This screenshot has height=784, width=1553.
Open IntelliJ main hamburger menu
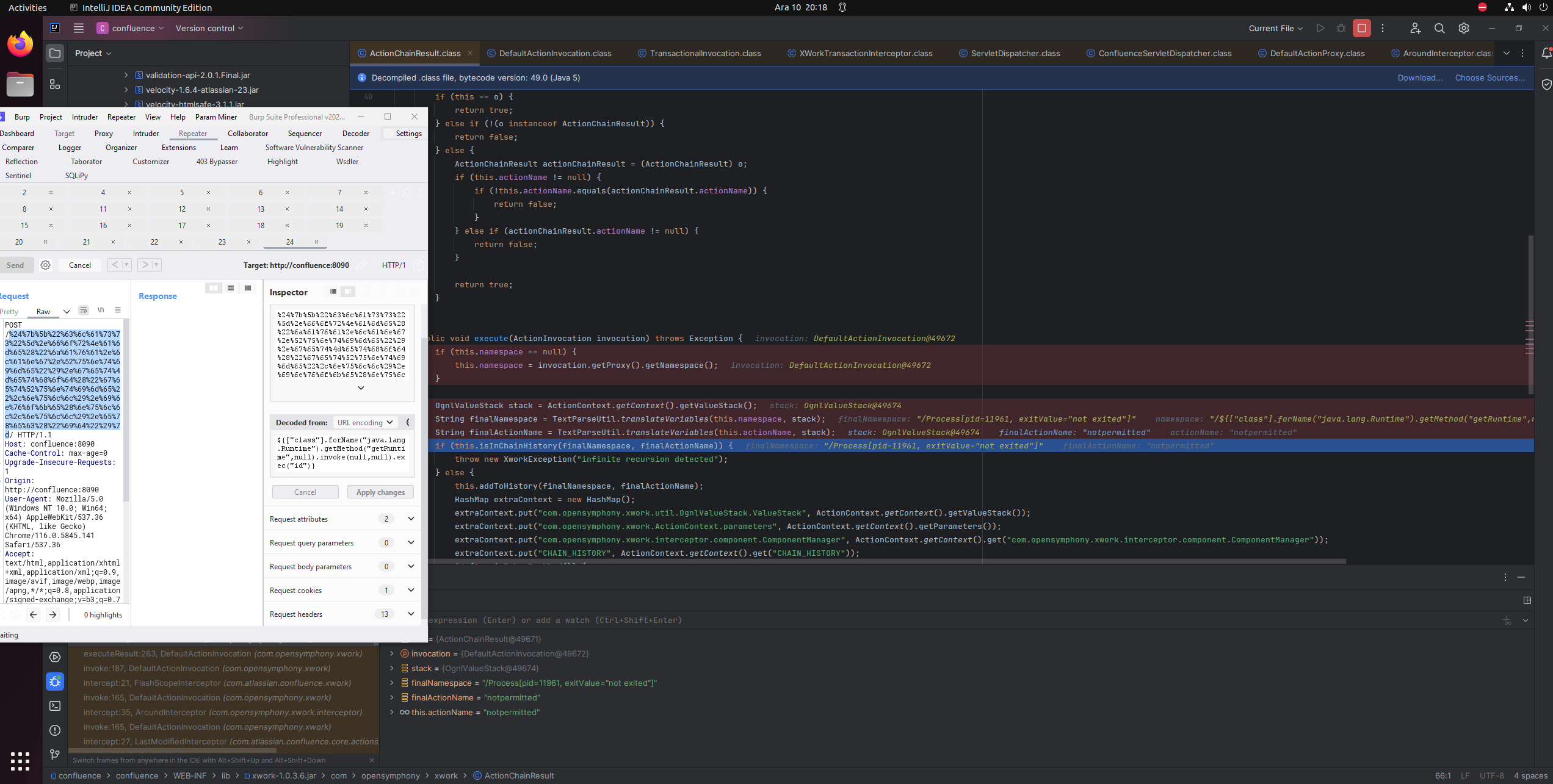pyautogui.click(x=78, y=28)
